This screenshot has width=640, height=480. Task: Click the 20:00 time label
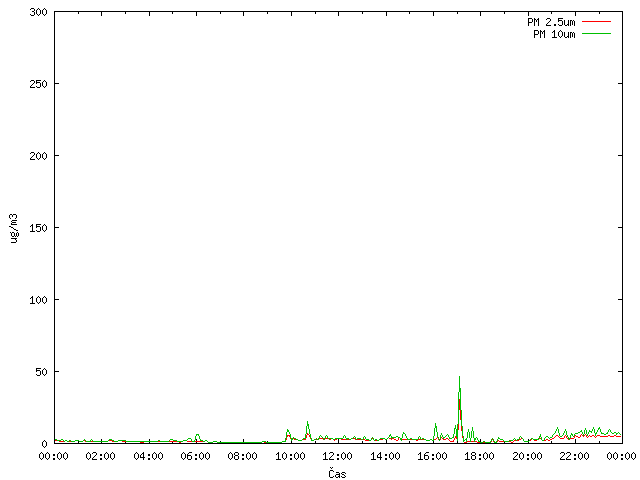point(527,456)
